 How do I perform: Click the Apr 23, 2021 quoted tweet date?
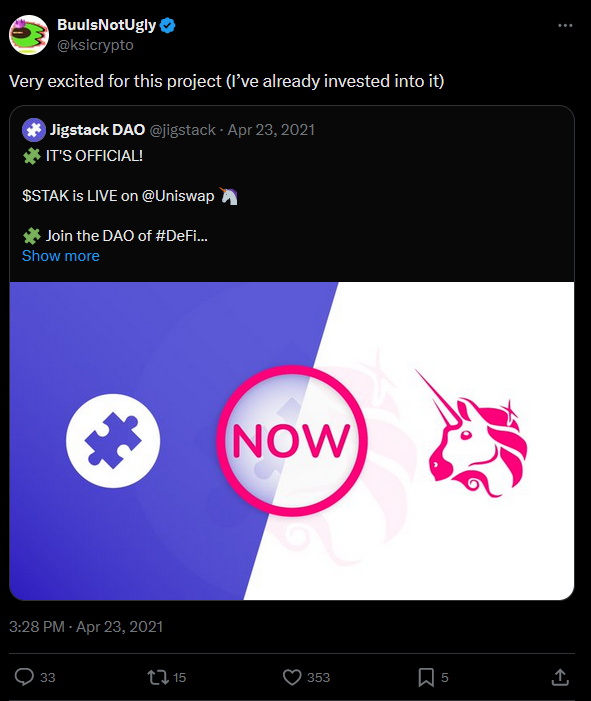click(x=271, y=130)
